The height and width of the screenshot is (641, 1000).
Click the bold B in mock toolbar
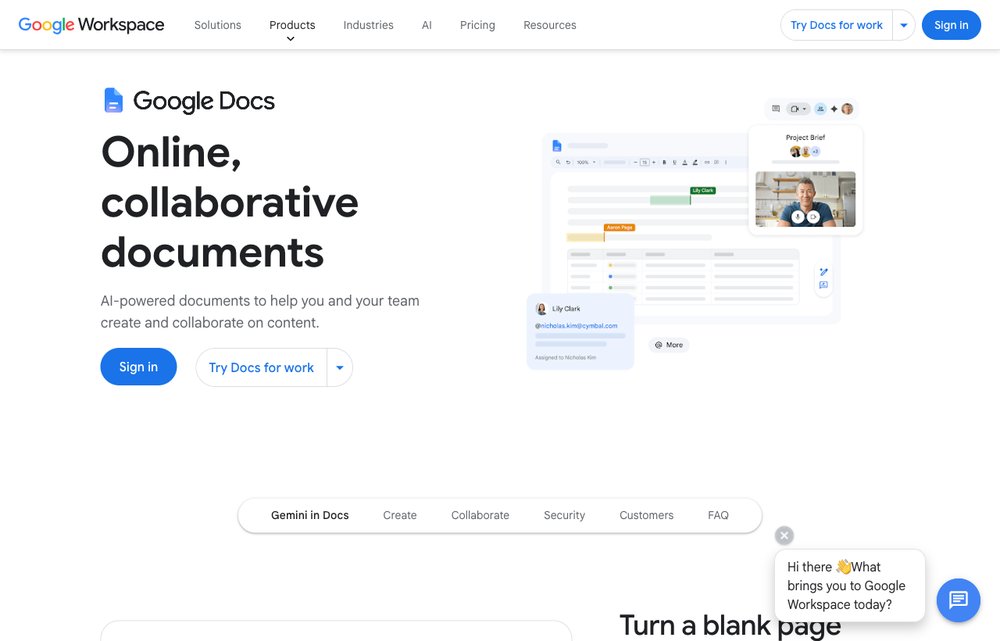pos(665,162)
